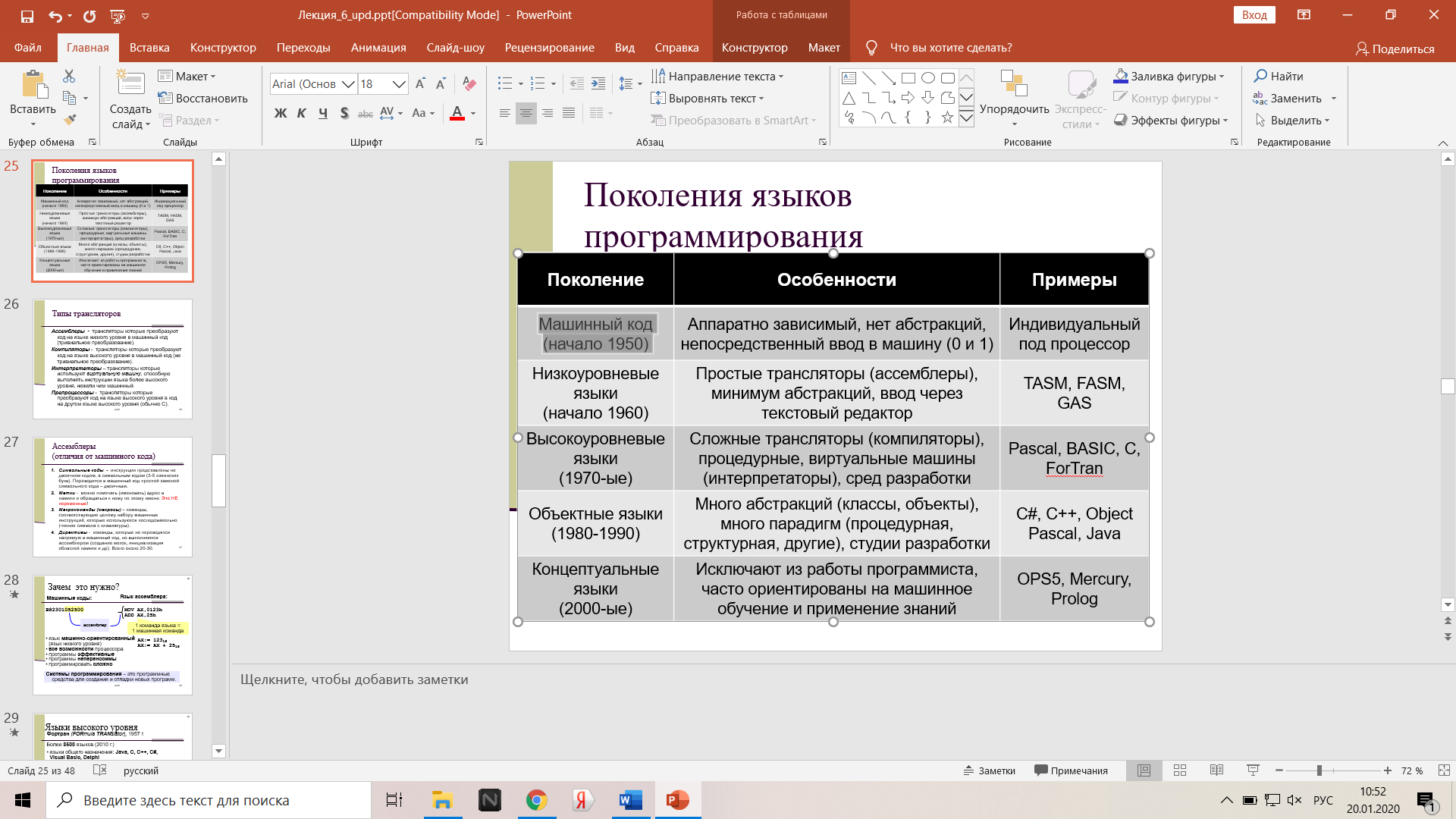Click Поделиться share button

pyautogui.click(x=1395, y=49)
